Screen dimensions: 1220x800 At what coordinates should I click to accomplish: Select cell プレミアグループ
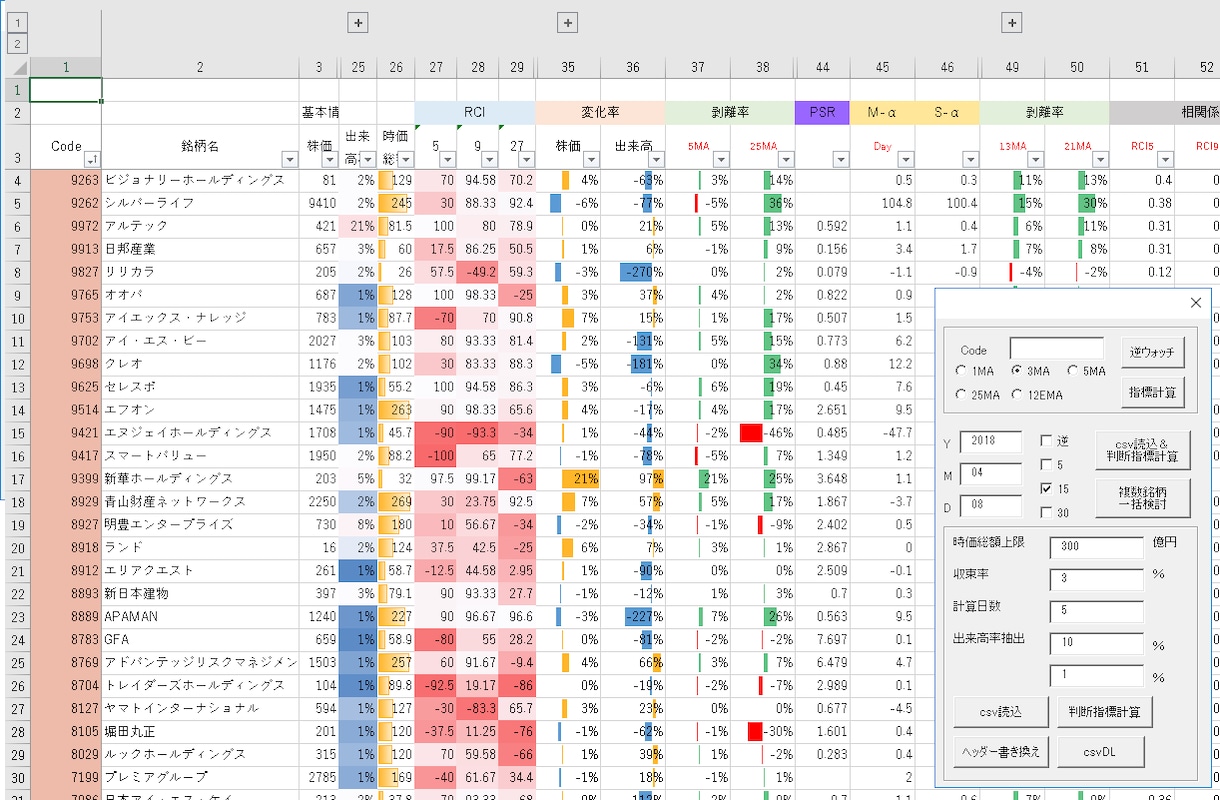pyautogui.click(x=200, y=777)
